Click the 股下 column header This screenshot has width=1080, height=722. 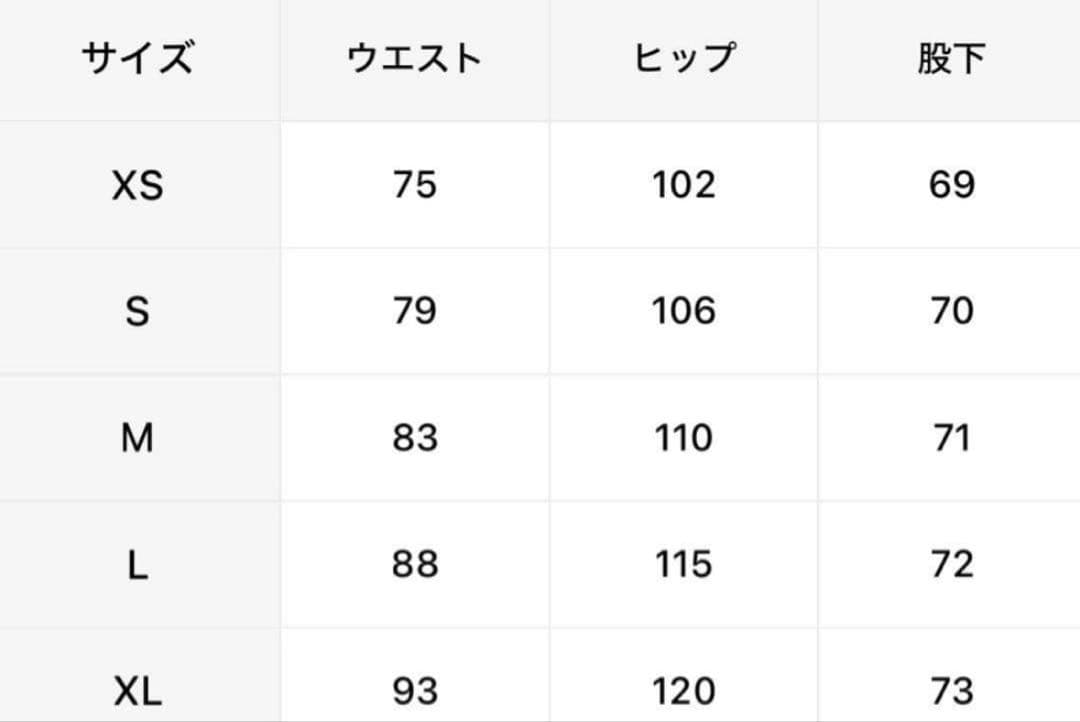[951, 60]
